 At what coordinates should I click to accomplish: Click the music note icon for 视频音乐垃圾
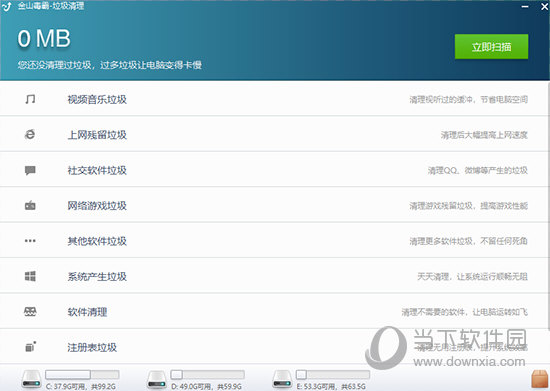pyautogui.click(x=30, y=99)
